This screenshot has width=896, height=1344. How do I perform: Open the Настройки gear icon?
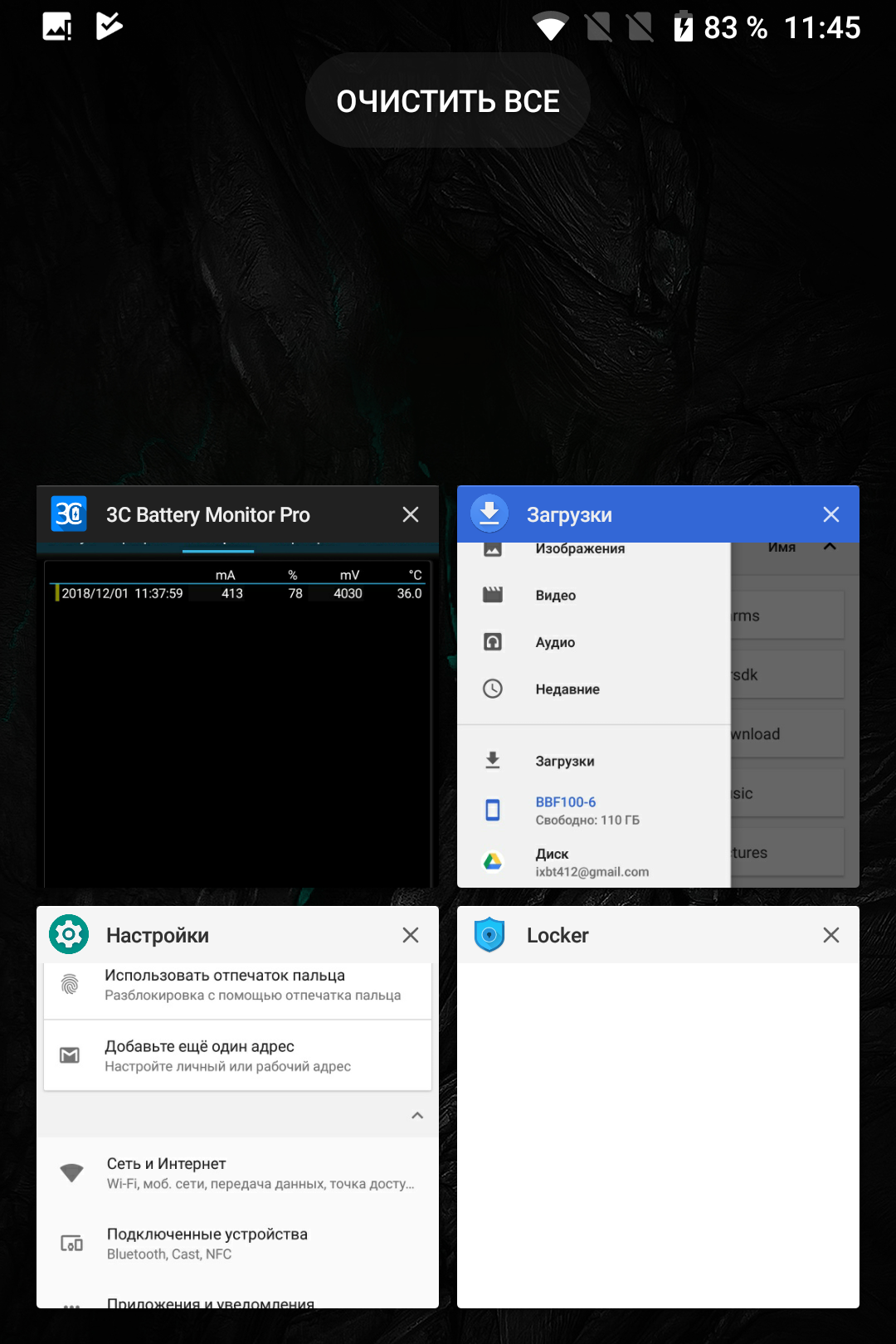pos(69,935)
